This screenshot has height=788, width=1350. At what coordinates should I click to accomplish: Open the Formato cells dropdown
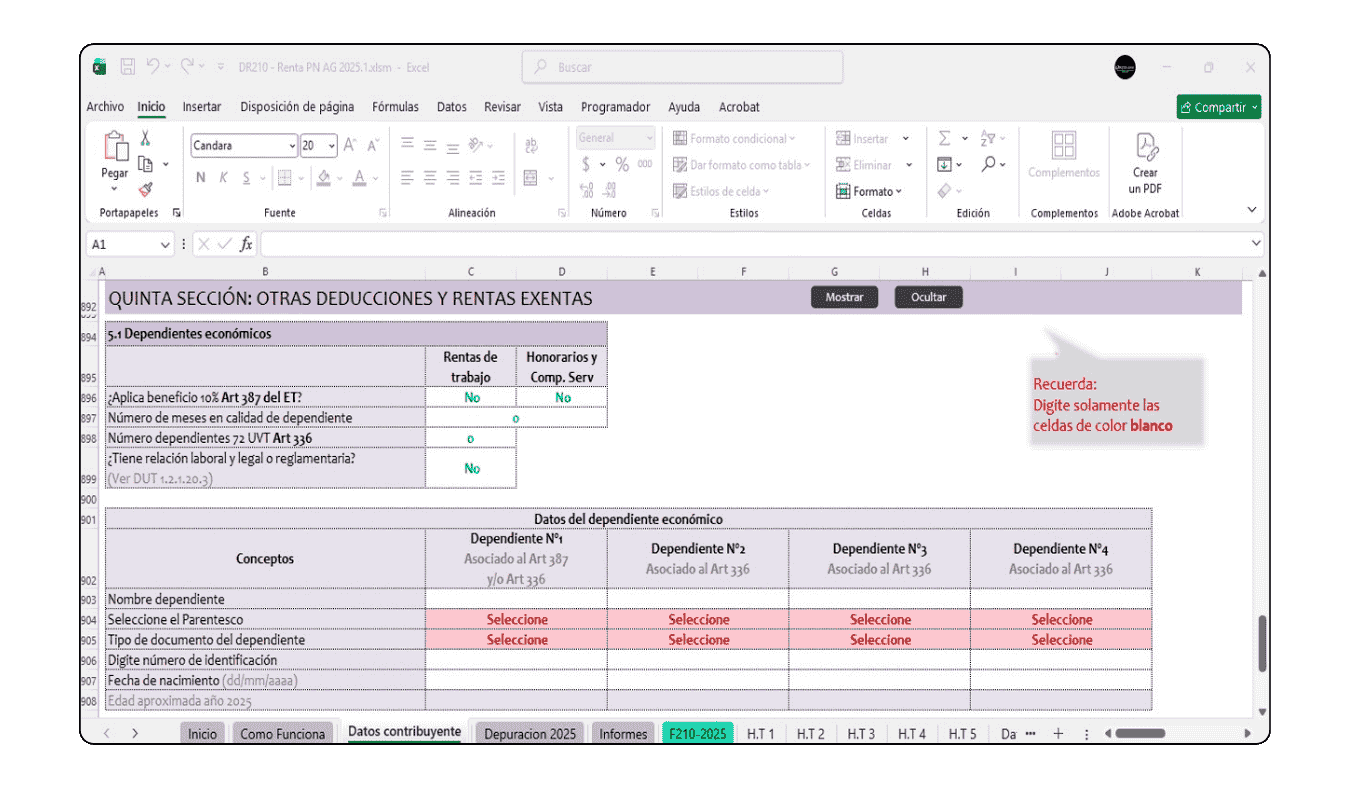(x=869, y=191)
